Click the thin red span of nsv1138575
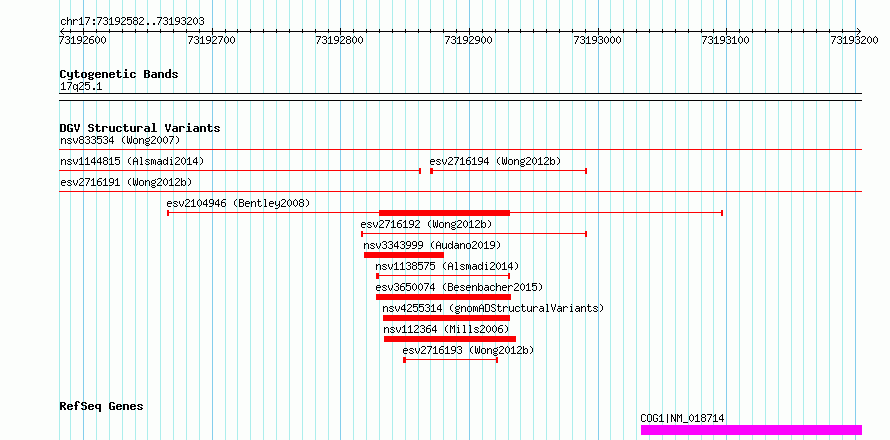This screenshot has height=440, width=890. pos(443,276)
